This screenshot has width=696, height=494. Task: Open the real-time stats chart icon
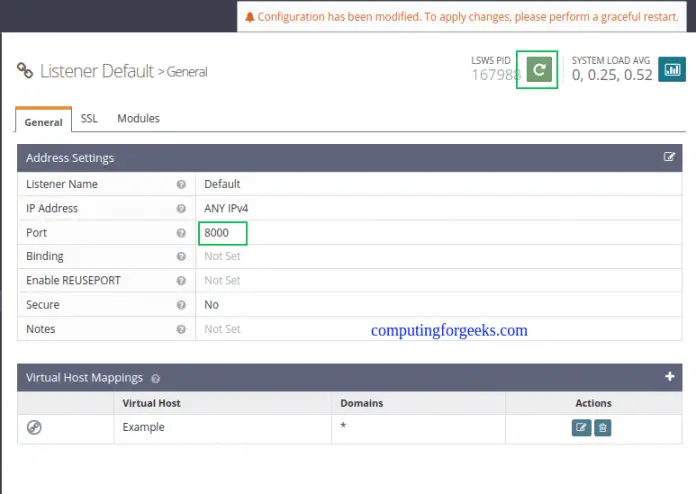(672, 69)
